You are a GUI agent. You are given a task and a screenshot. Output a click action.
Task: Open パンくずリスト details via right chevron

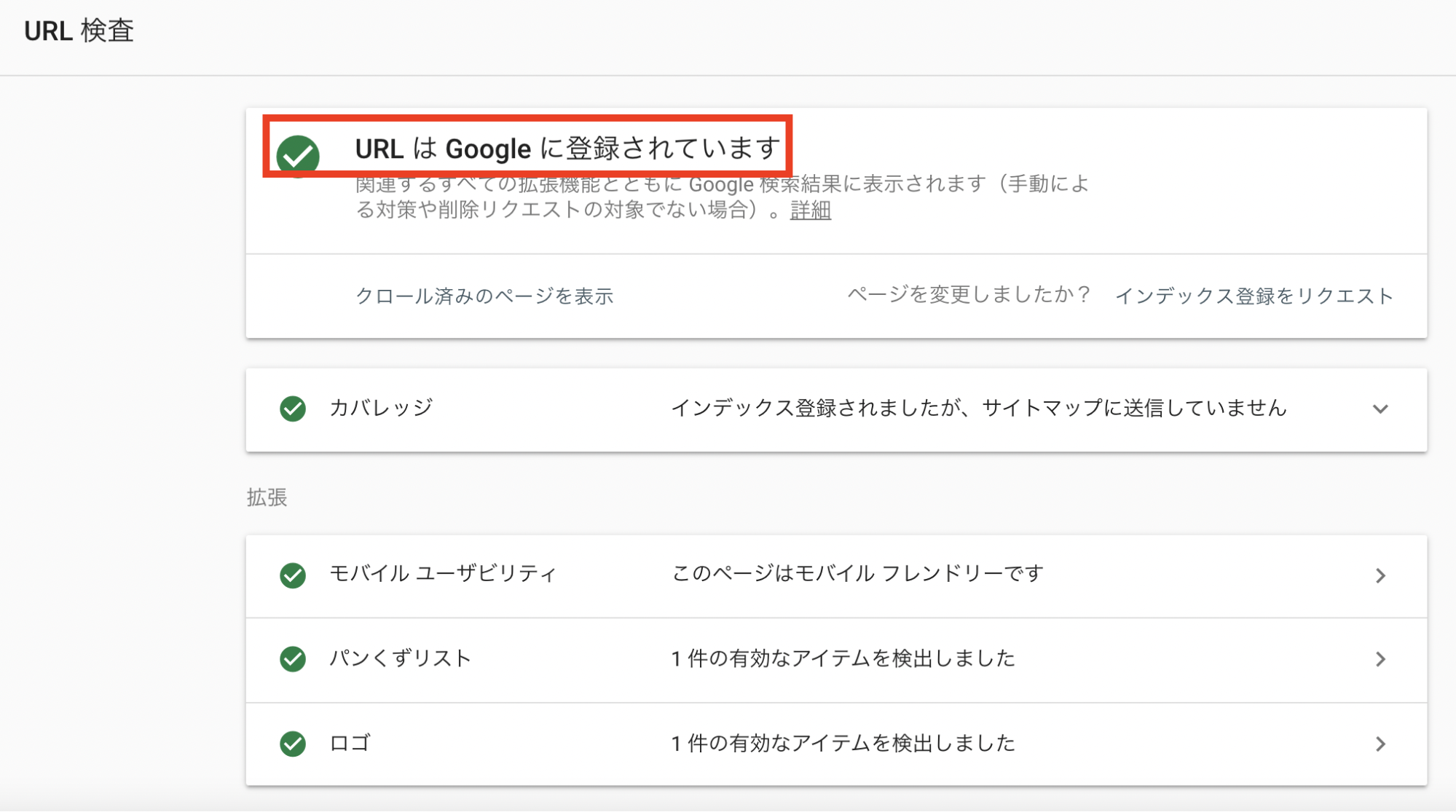coord(1380,659)
